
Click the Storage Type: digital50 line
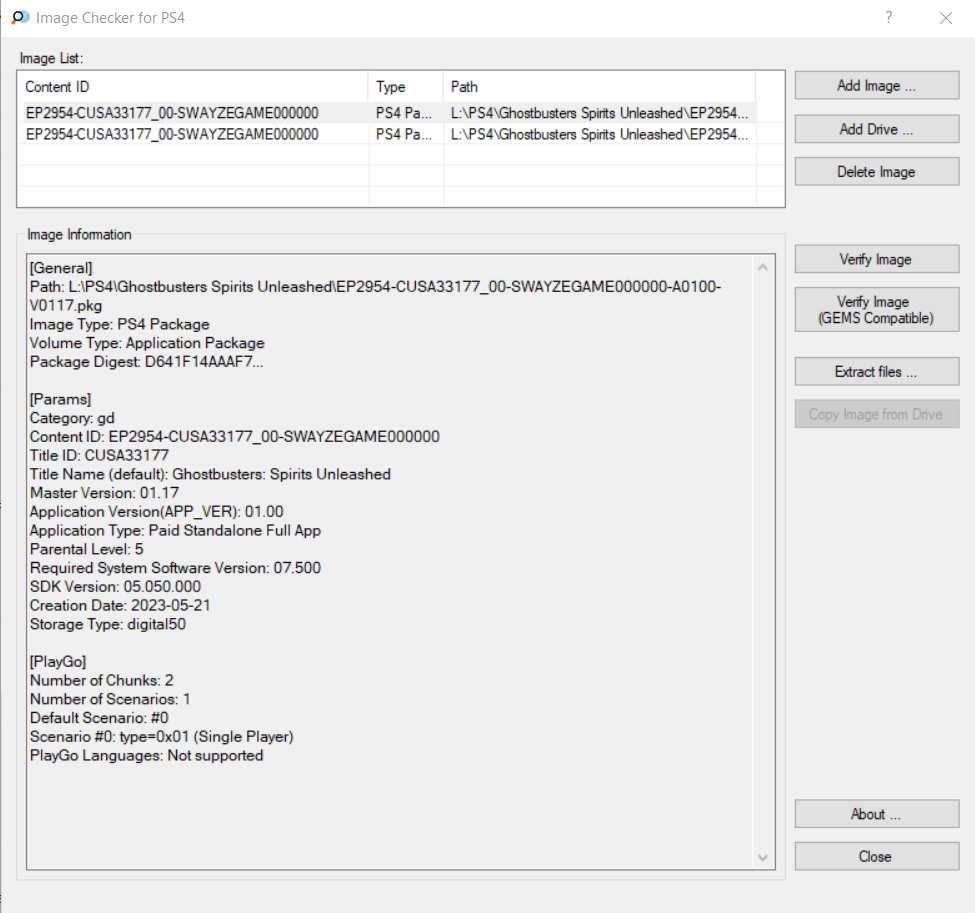[108, 624]
